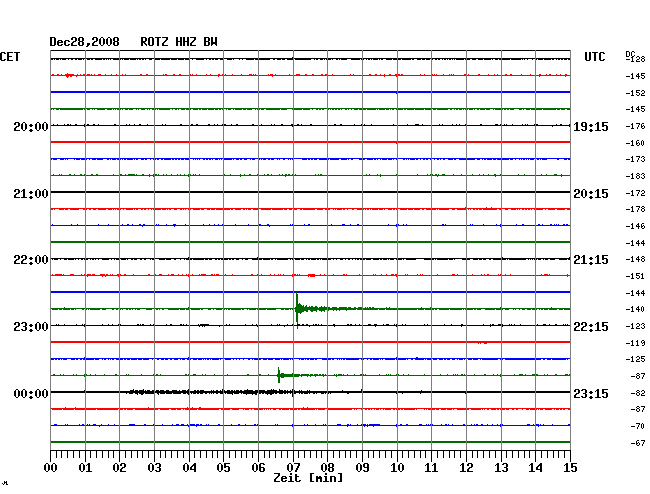Click the DC offset value "-176"

[x=635, y=126]
